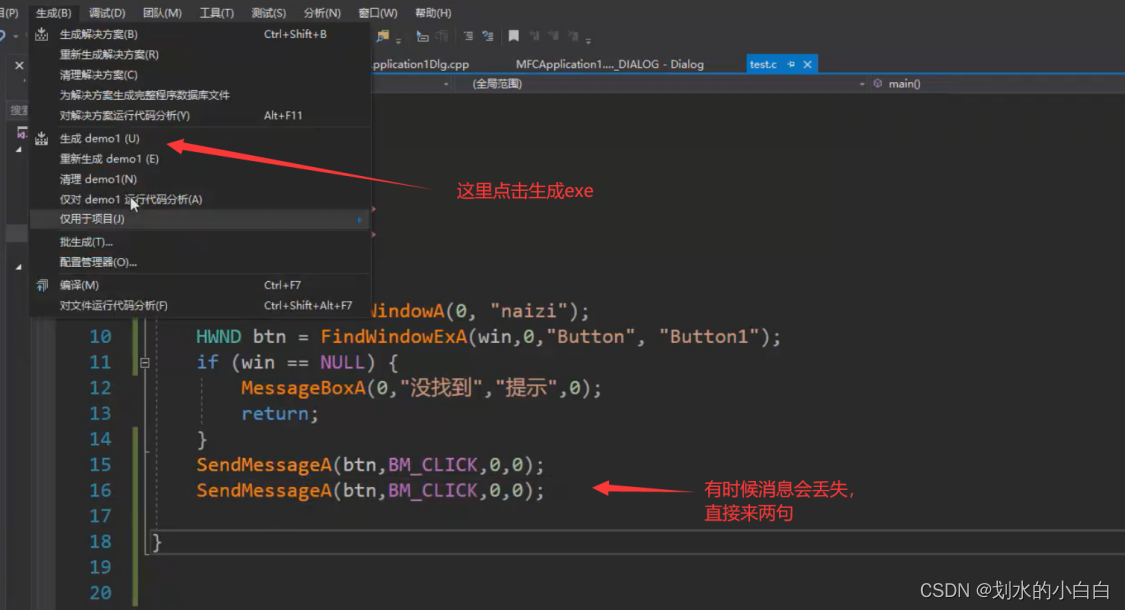Collapse the lower tree node in left panel
This screenshot has height=610, width=1125.
point(19,266)
